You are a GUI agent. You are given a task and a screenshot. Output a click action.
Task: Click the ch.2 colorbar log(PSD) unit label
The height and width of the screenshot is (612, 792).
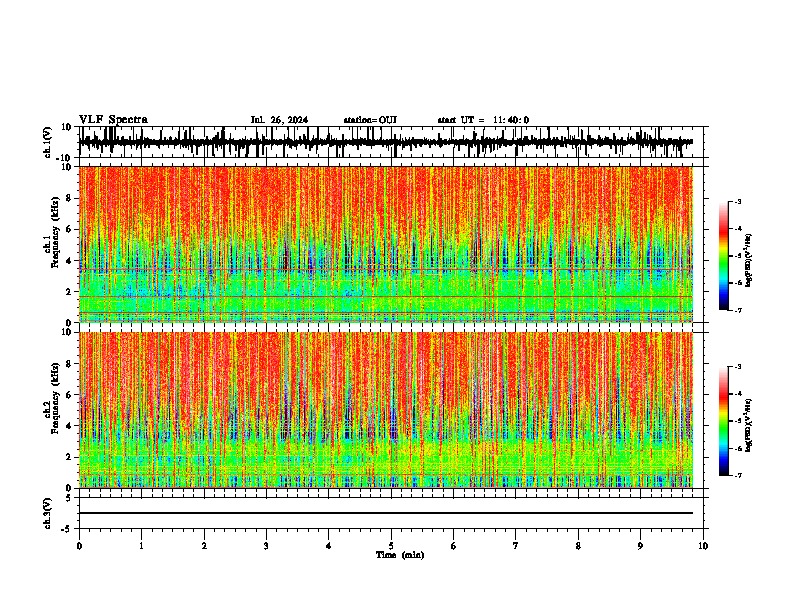(x=748, y=425)
